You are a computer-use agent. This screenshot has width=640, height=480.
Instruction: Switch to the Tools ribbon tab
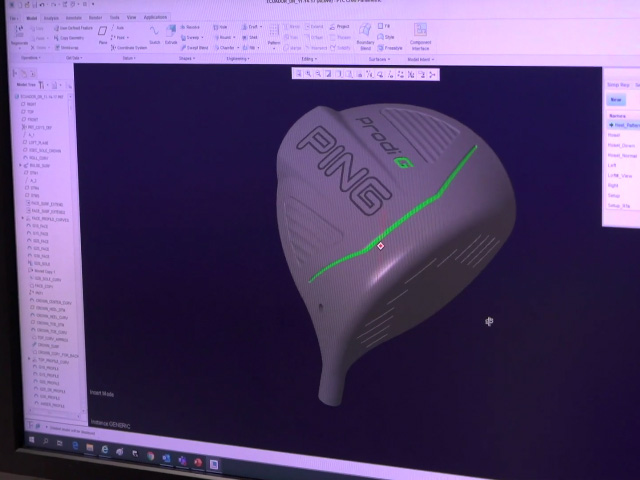[x=115, y=18]
